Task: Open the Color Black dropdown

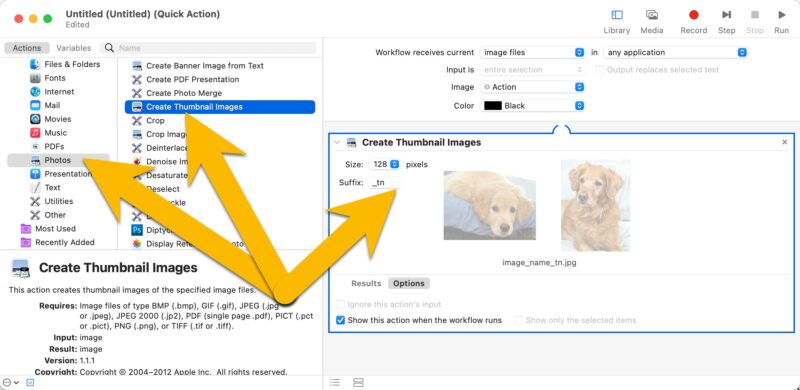Action: 532,106
